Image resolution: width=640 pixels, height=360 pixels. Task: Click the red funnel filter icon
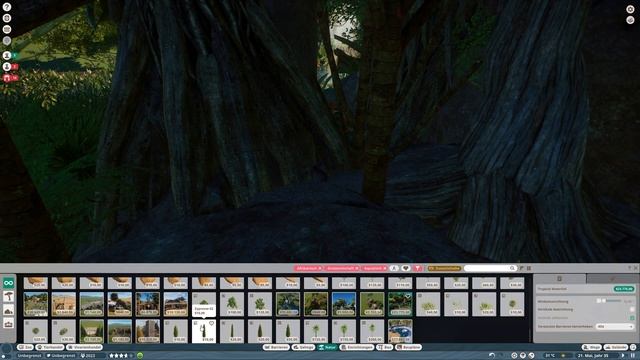click(x=418, y=268)
